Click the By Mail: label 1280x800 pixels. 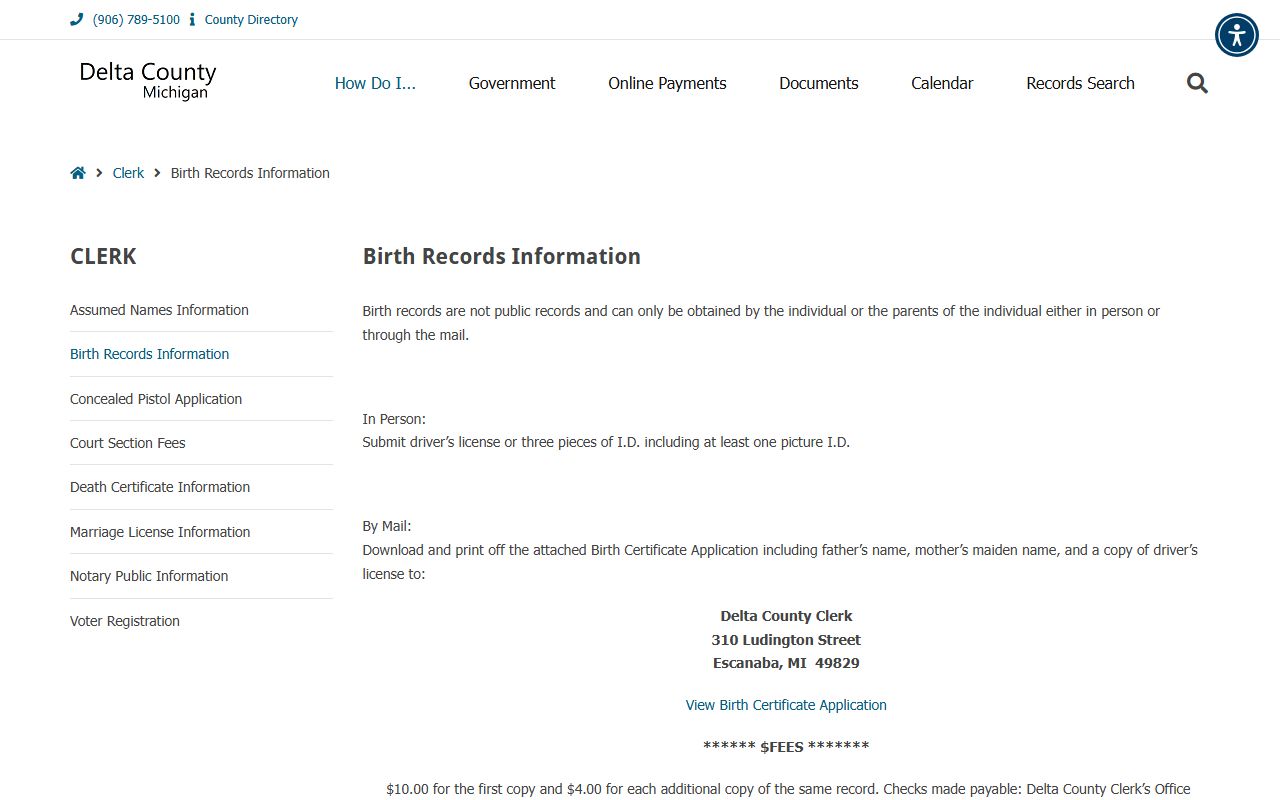(x=387, y=526)
